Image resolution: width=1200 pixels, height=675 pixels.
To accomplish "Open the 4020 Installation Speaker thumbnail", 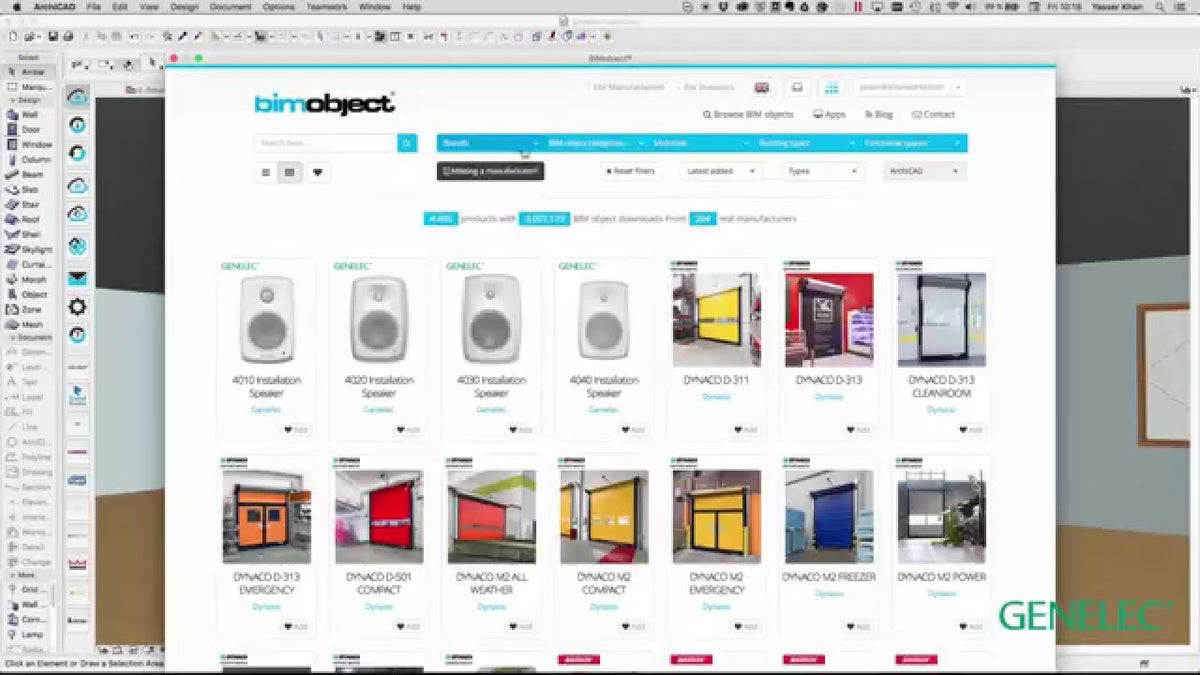I will (379, 319).
